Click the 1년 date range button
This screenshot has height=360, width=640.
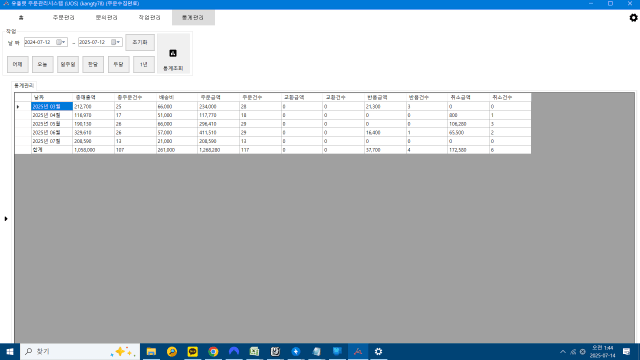coord(144,64)
